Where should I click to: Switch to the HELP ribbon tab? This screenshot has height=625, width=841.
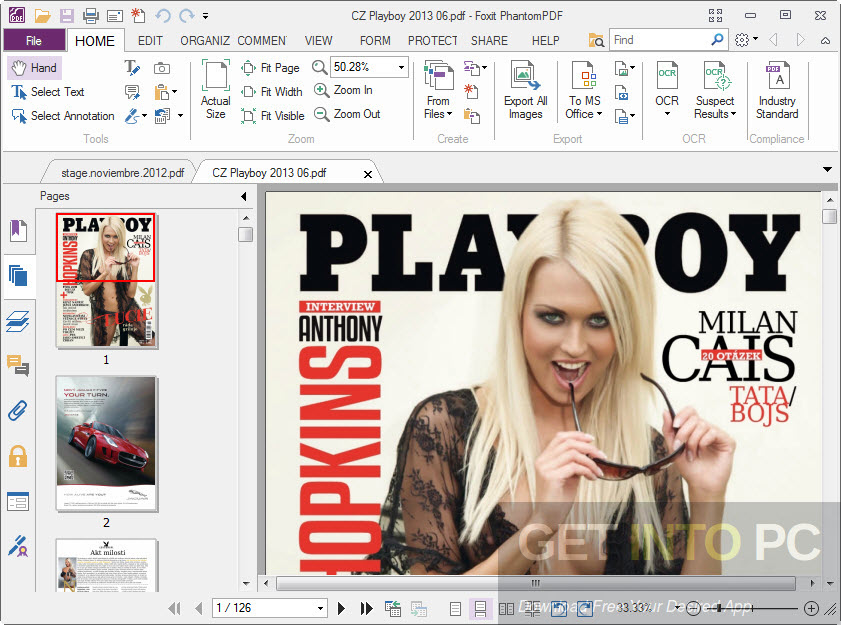tap(545, 41)
